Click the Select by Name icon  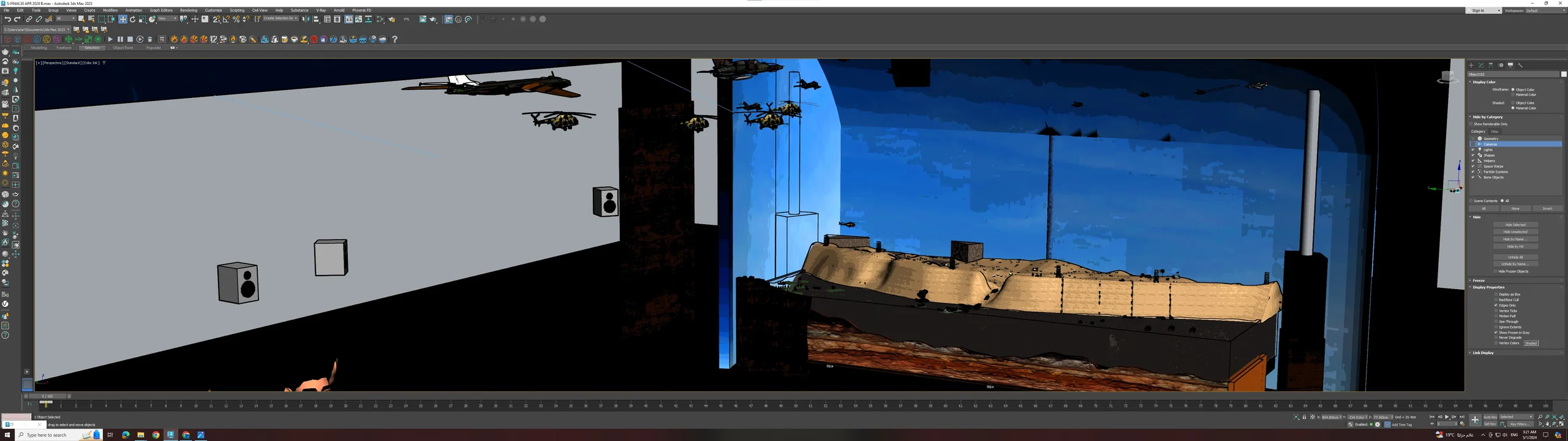(x=91, y=19)
